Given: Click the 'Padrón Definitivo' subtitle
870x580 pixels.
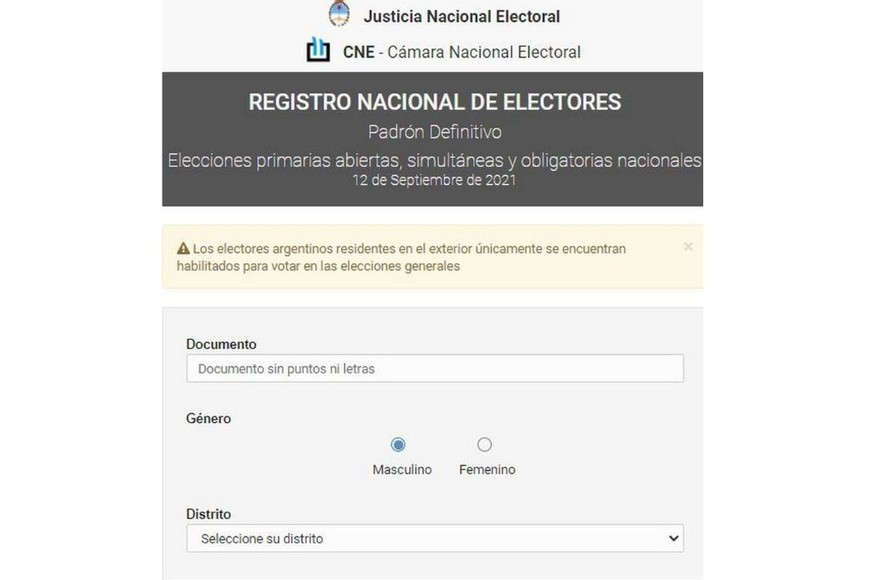Looking at the screenshot, I should [x=433, y=132].
